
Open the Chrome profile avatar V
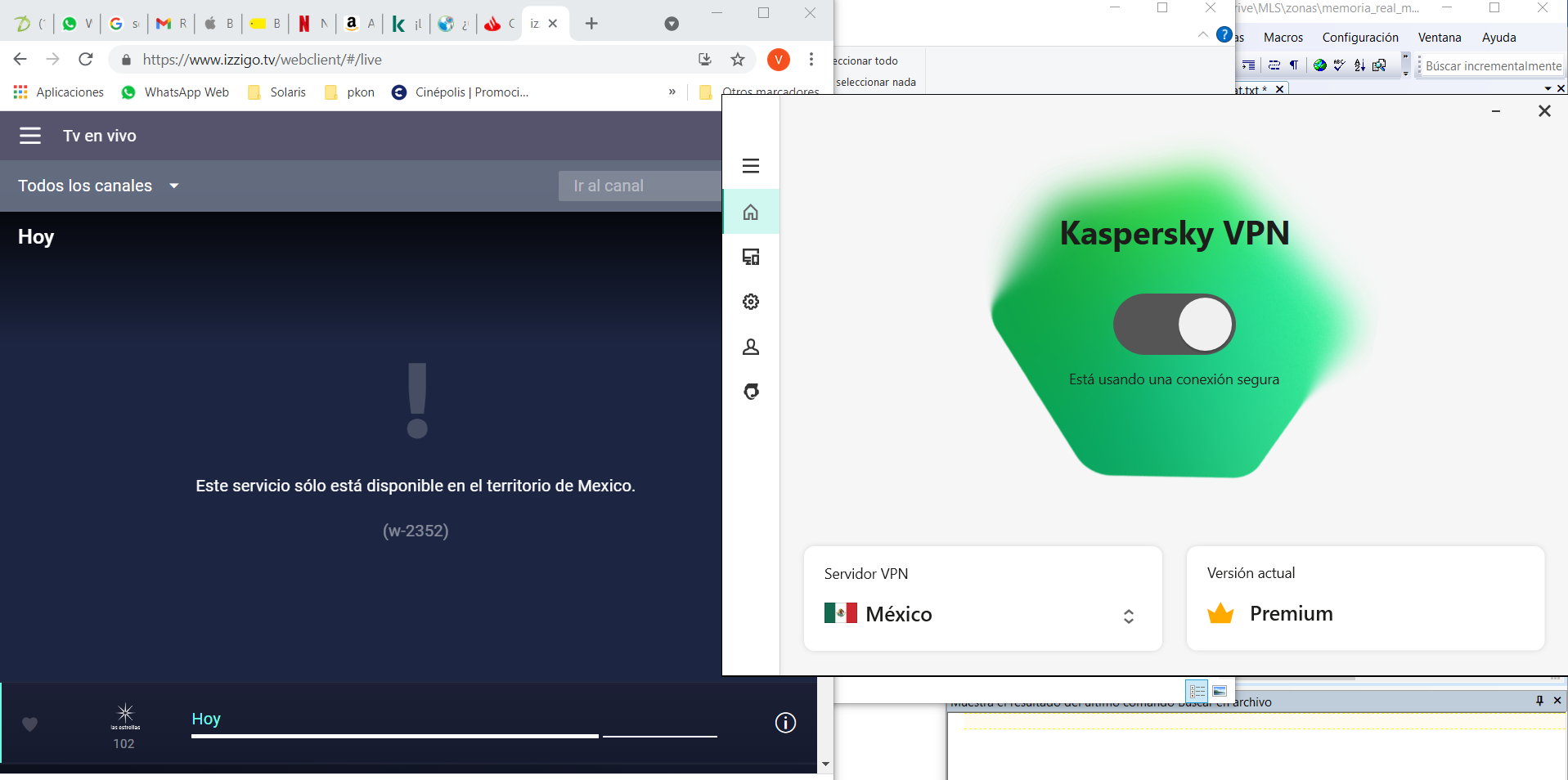pos(778,59)
